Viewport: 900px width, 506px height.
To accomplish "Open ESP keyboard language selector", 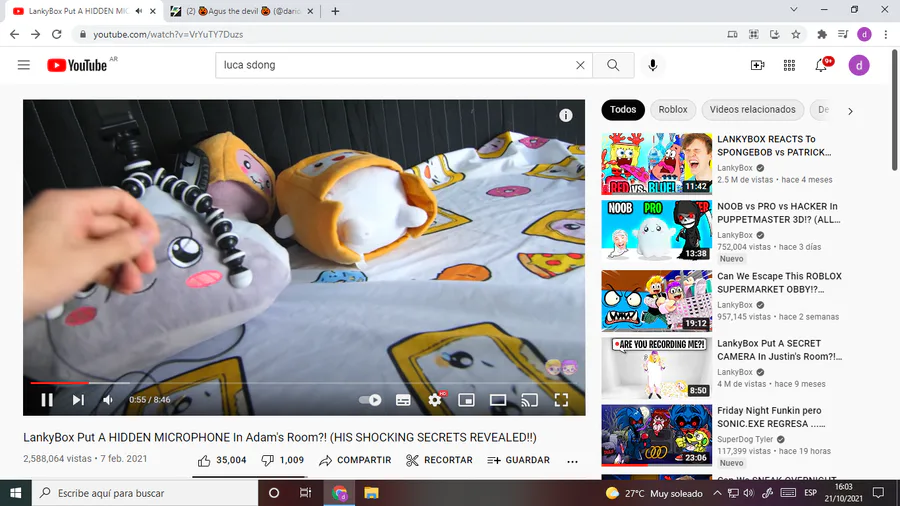I will (810, 493).
